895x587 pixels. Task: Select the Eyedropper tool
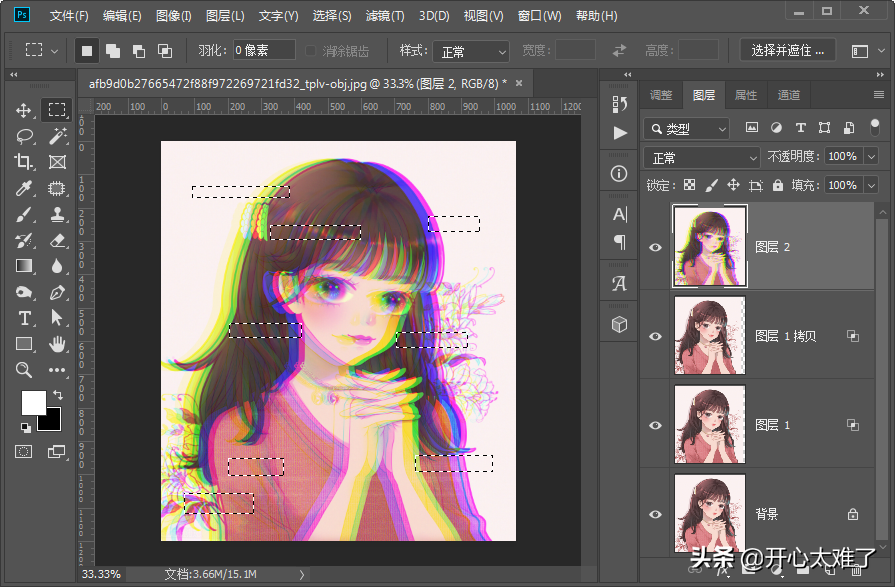tap(25, 189)
